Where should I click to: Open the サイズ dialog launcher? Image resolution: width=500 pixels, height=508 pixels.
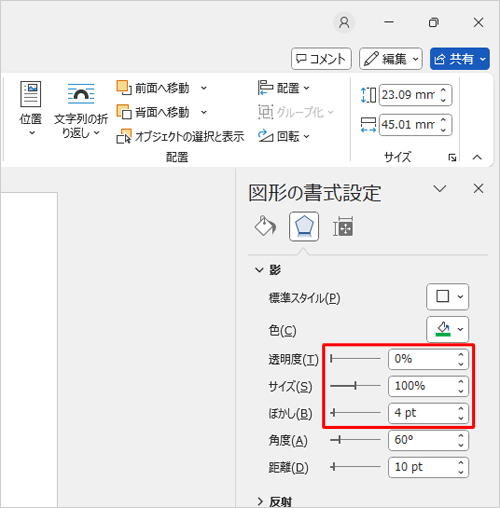pos(452,157)
